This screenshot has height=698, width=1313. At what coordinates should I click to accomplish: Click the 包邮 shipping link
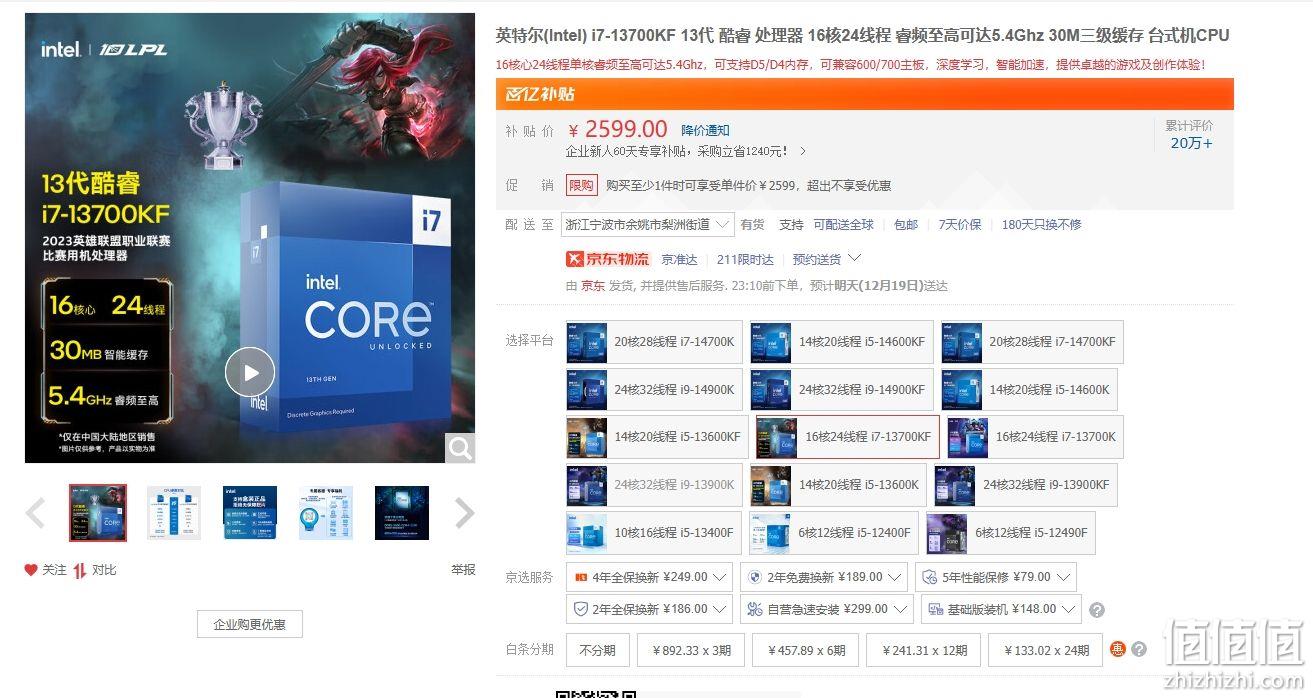pyautogui.click(x=906, y=225)
